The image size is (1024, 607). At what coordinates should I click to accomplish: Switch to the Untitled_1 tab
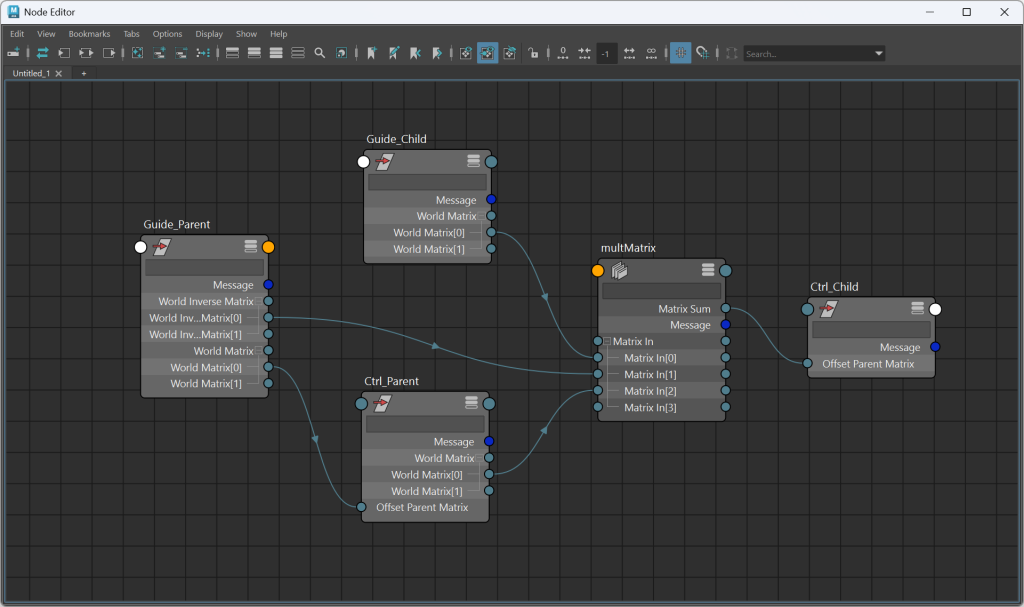point(30,73)
